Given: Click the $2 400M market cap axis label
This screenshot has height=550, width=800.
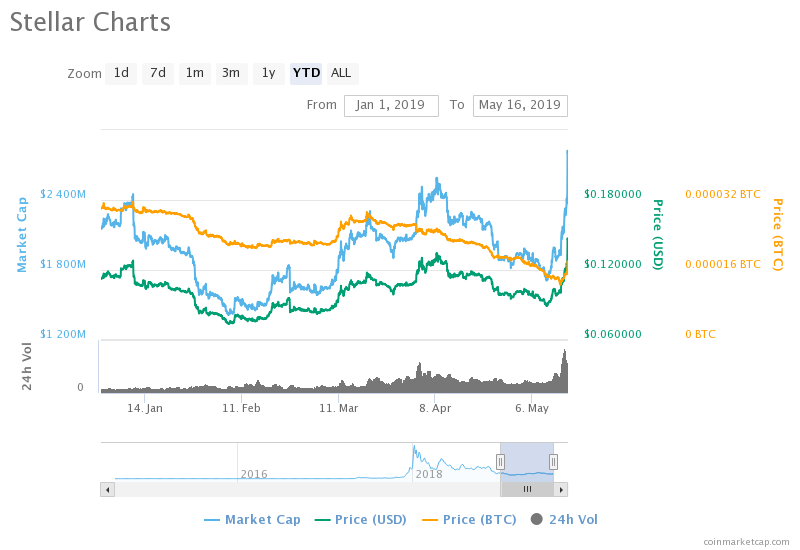Looking at the screenshot, I should [63, 194].
